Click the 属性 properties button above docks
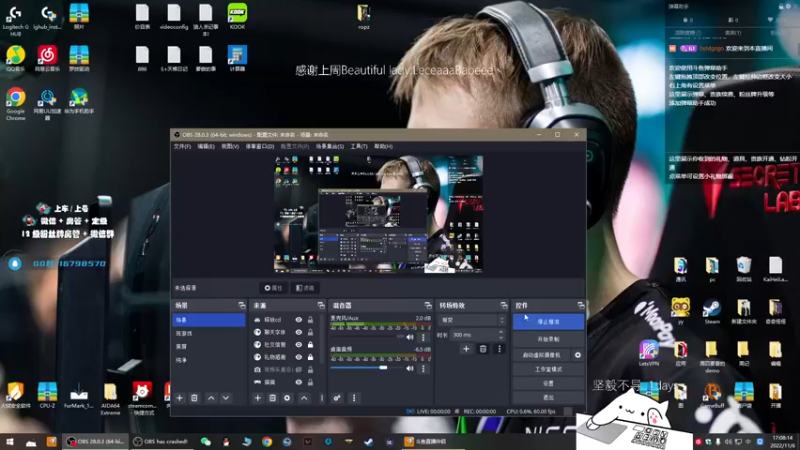The height and width of the screenshot is (450, 800). pyautogui.click(x=273, y=288)
